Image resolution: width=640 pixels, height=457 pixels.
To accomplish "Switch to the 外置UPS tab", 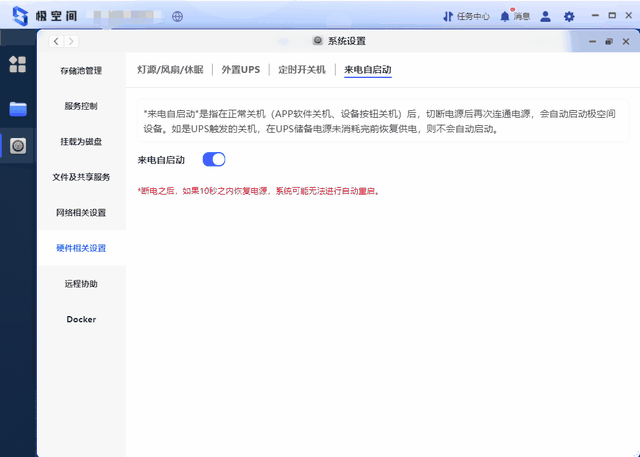I will tap(240, 70).
